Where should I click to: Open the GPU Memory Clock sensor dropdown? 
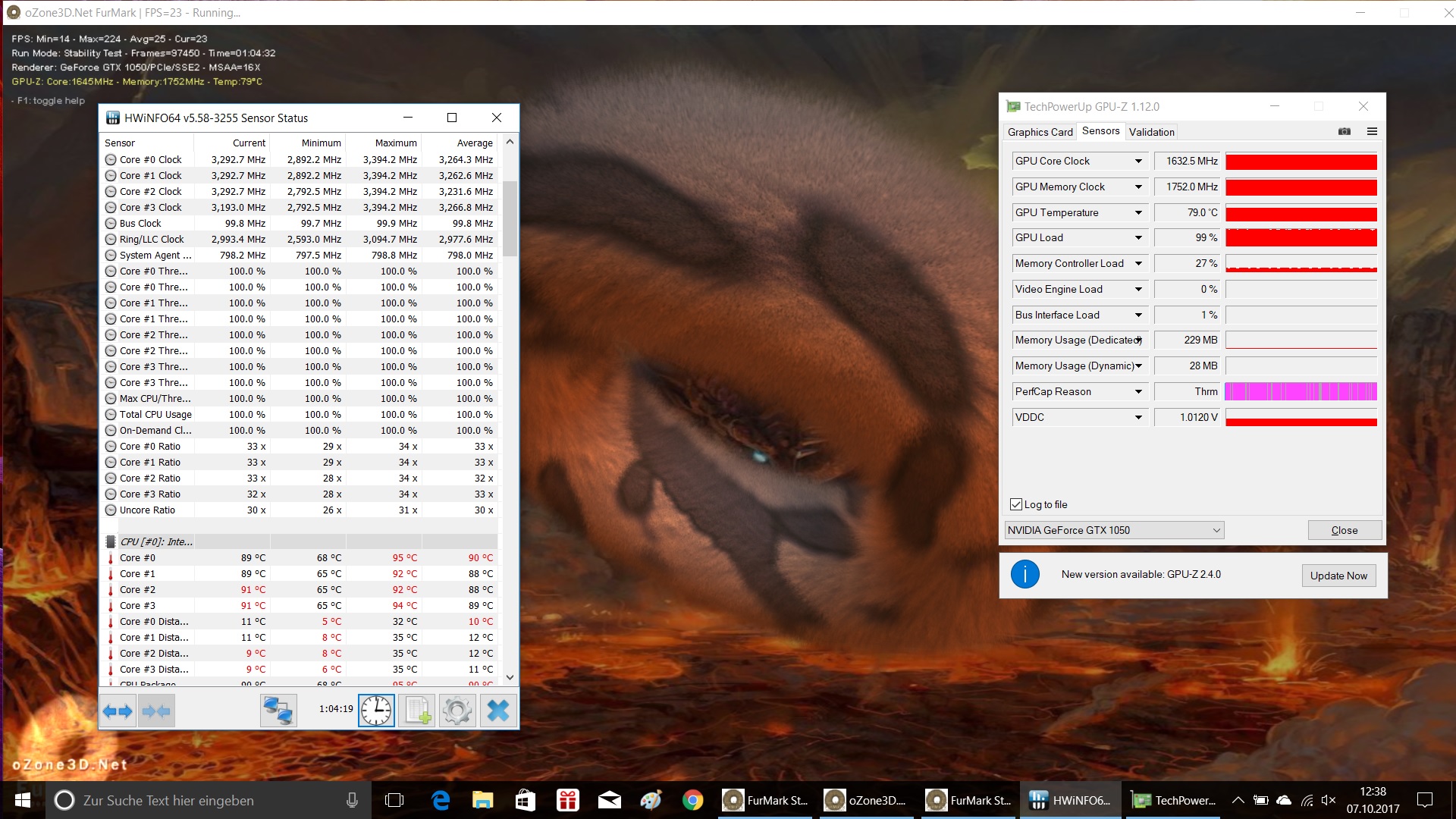point(1138,187)
